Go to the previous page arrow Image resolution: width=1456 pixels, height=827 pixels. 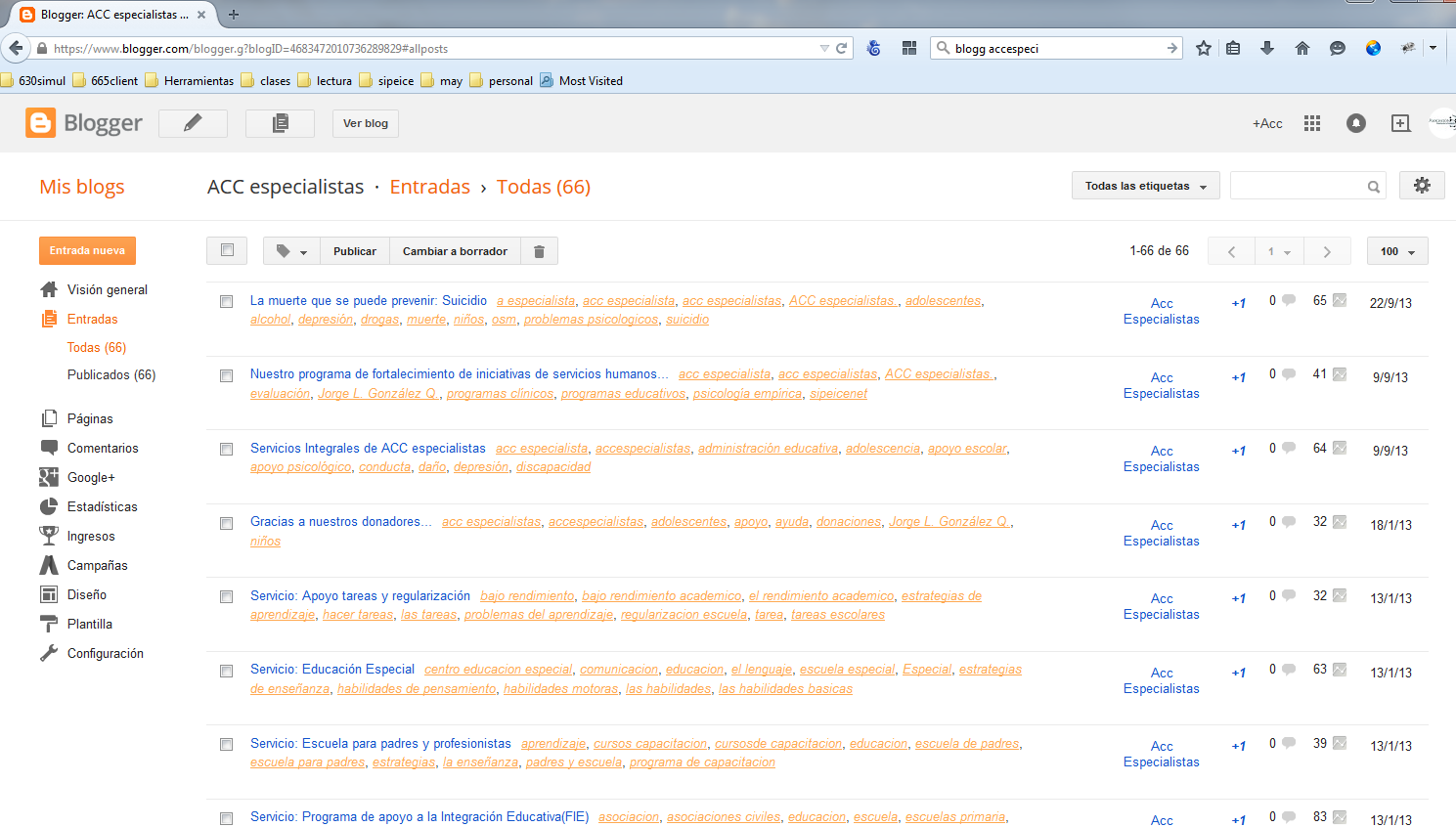coord(1231,251)
